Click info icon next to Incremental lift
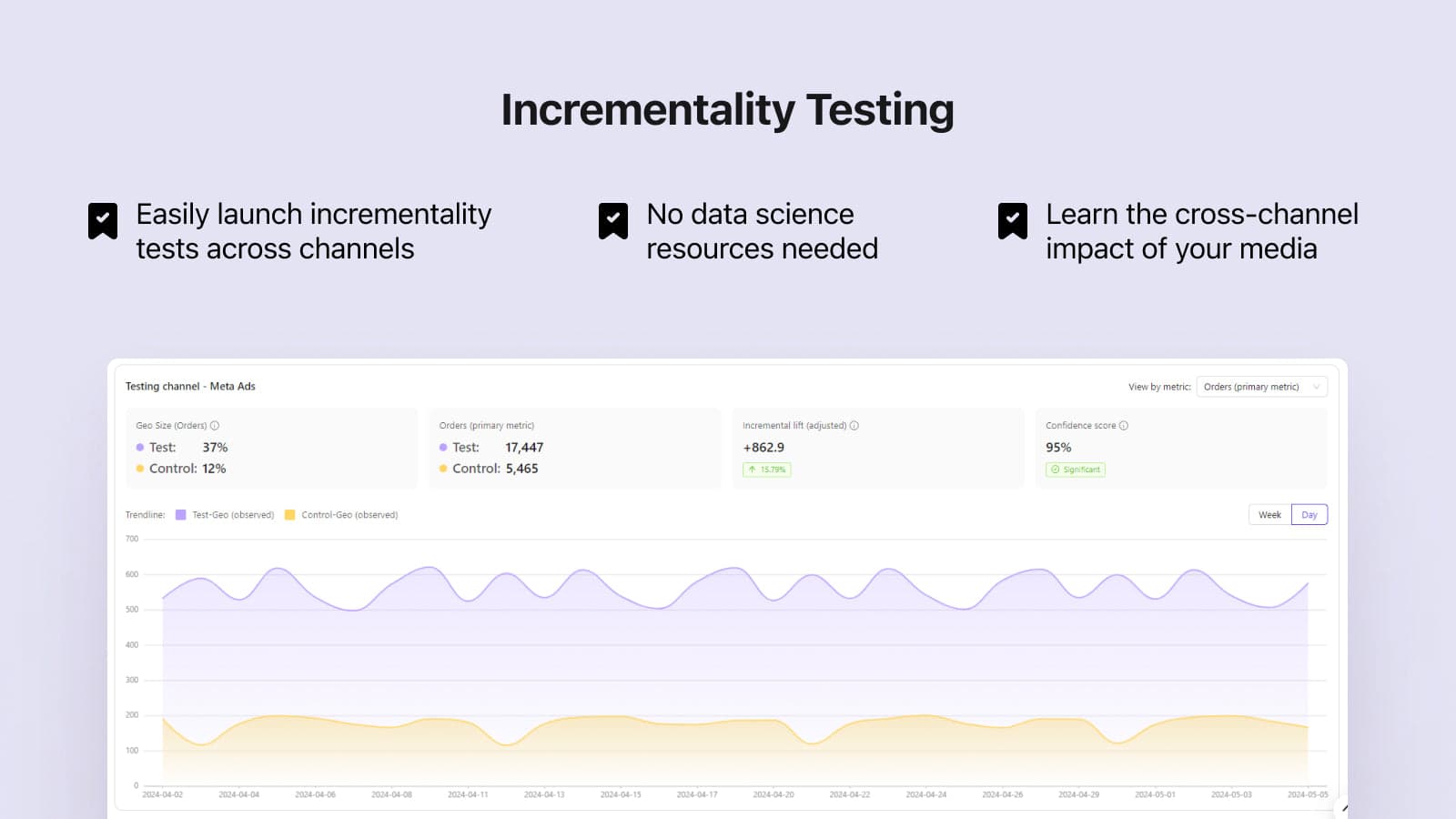This screenshot has width=1456, height=819. [x=854, y=426]
